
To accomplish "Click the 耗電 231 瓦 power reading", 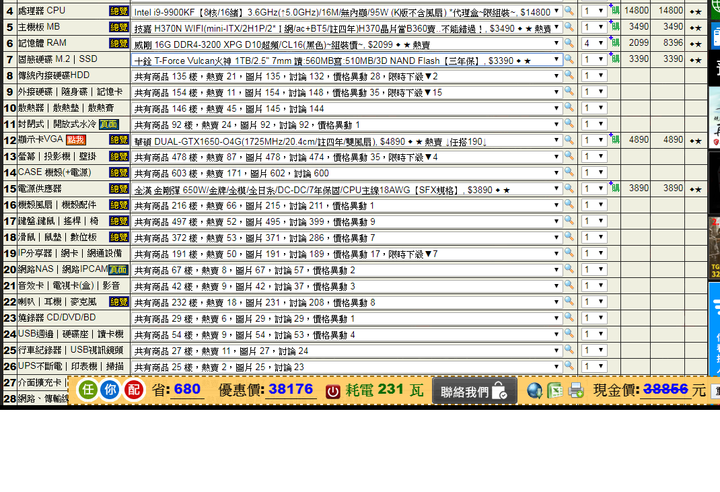I will pyautogui.click(x=384, y=390).
